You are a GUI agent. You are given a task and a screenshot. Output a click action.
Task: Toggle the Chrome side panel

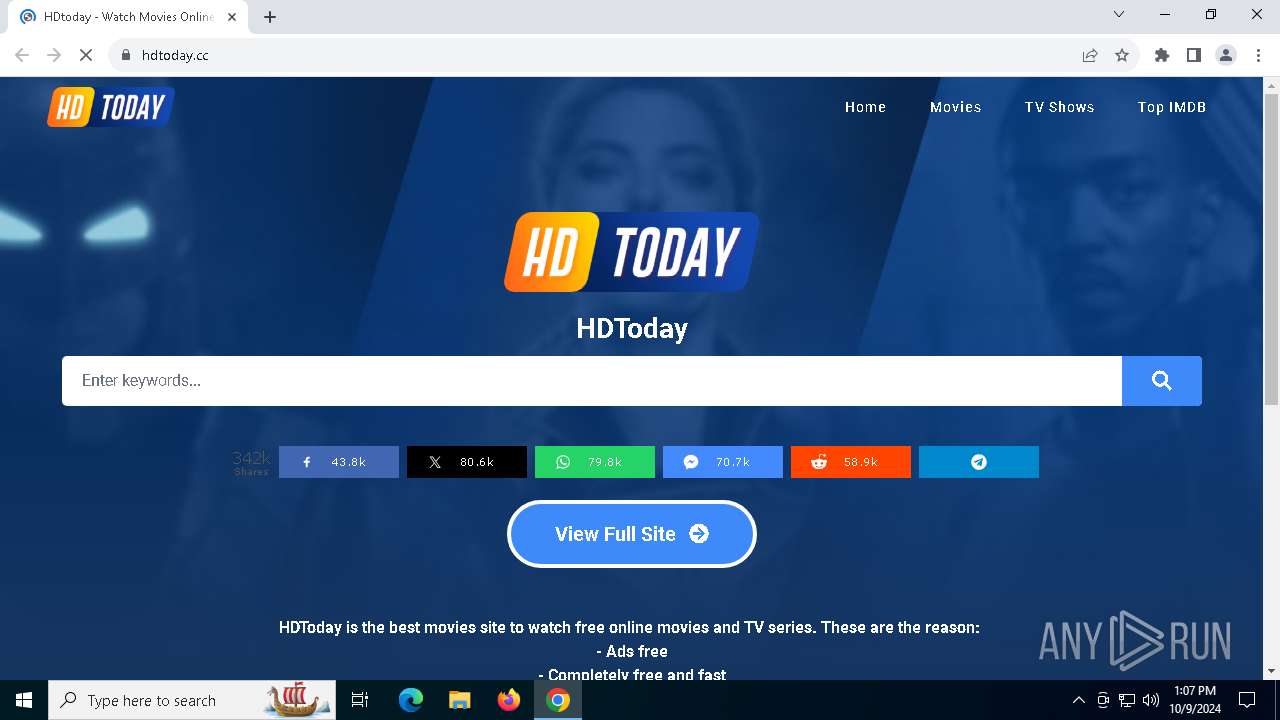coord(1194,55)
